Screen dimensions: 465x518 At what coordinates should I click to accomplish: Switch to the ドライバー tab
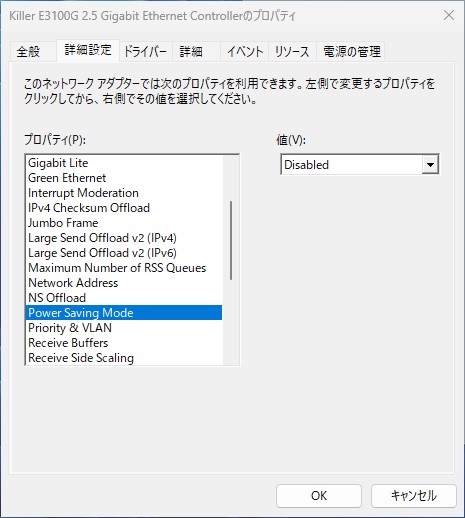coord(145,52)
